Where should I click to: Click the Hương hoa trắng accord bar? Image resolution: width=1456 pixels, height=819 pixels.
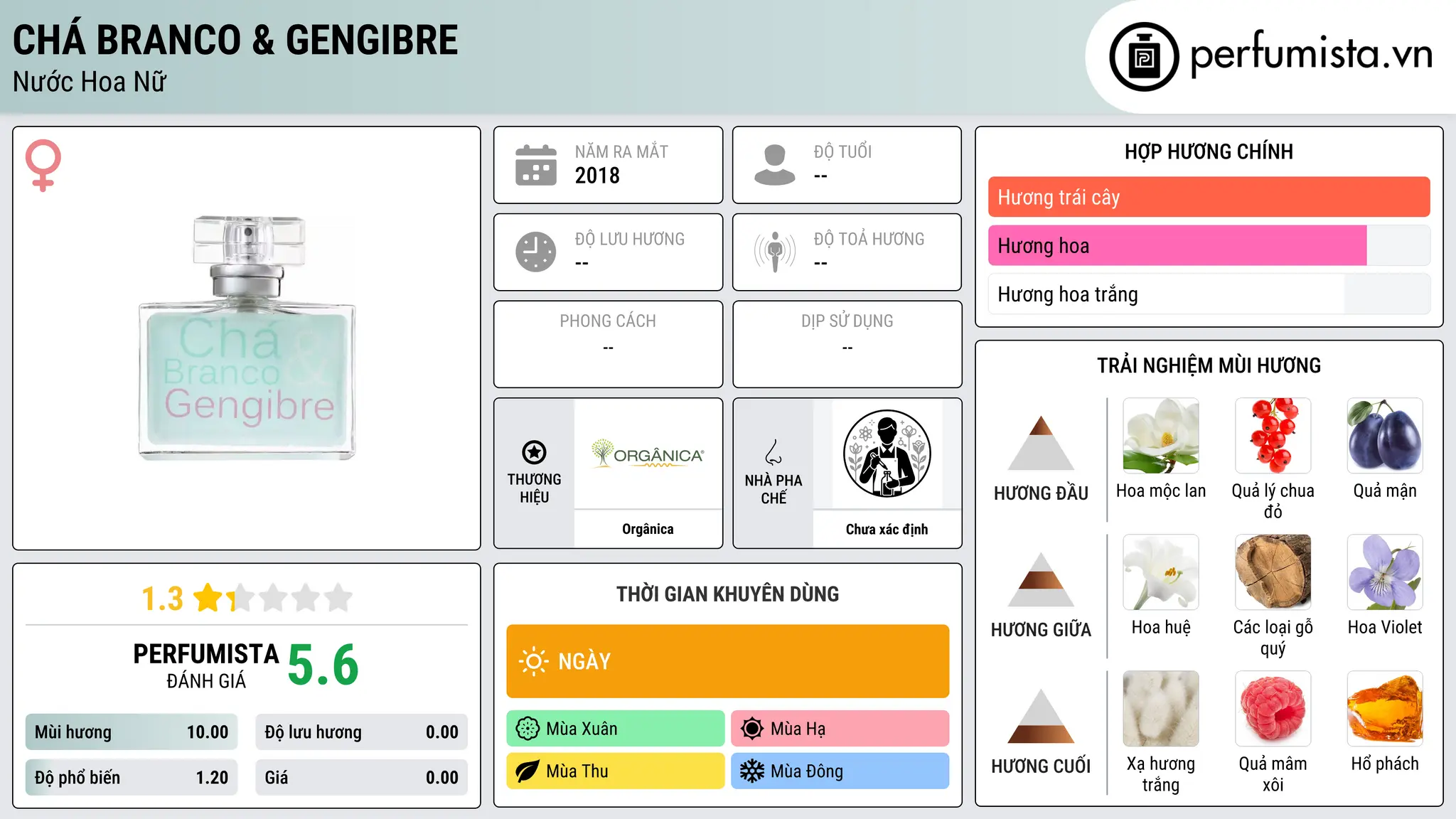1209,294
